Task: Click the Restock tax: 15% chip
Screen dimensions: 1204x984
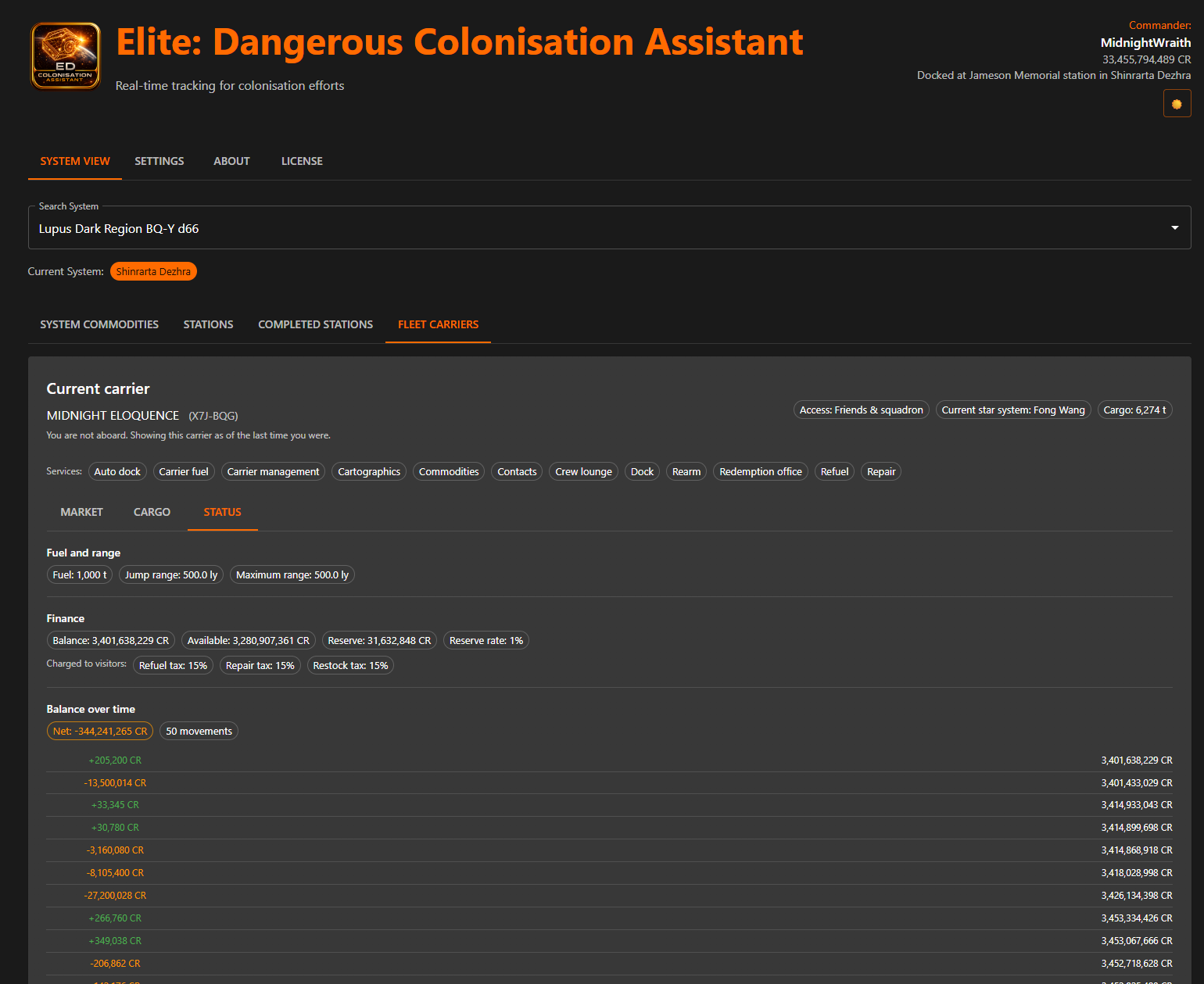Action: point(350,665)
